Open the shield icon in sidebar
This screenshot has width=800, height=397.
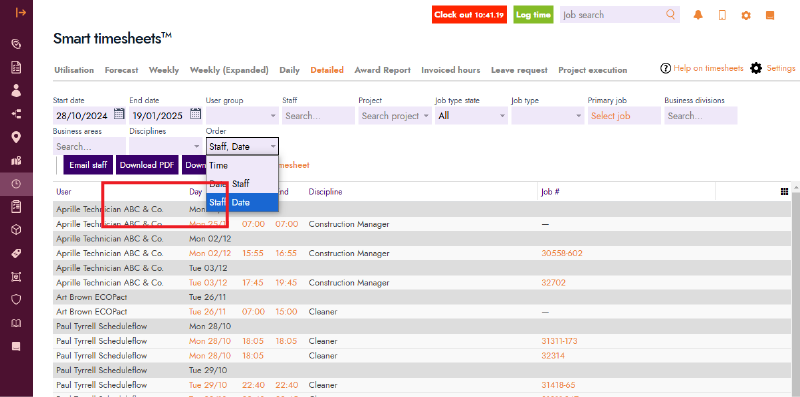(x=16, y=300)
